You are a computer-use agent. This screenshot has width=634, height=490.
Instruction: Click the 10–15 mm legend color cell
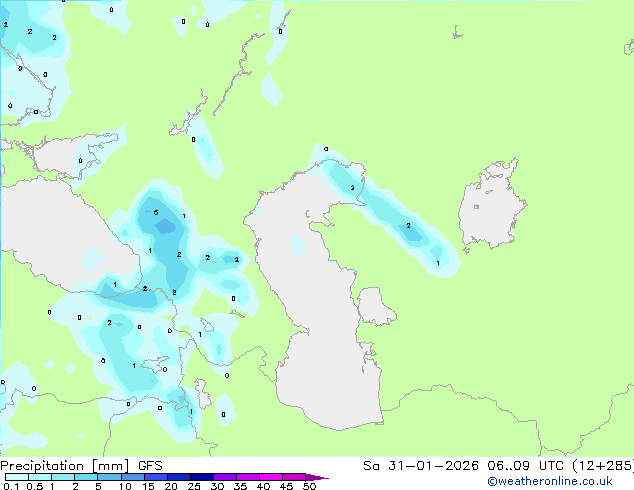coord(132,477)
